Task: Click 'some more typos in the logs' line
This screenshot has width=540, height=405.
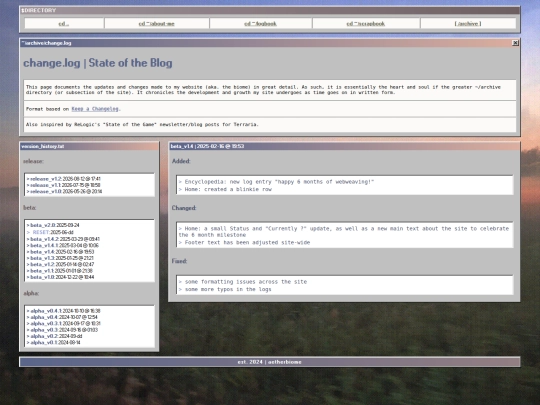Action: click(x=225, y=289)
